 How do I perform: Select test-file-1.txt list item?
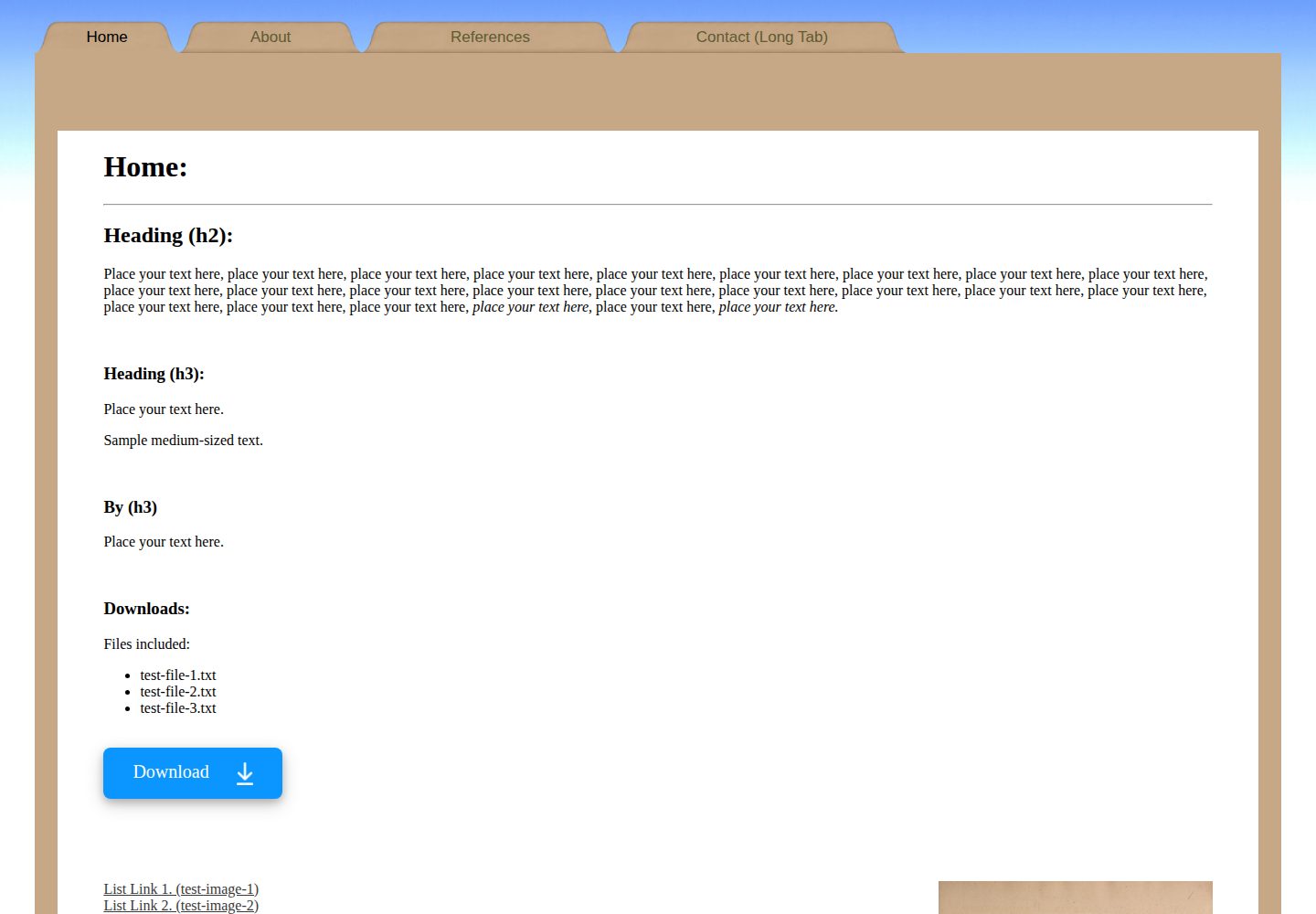tap(178, 675)
